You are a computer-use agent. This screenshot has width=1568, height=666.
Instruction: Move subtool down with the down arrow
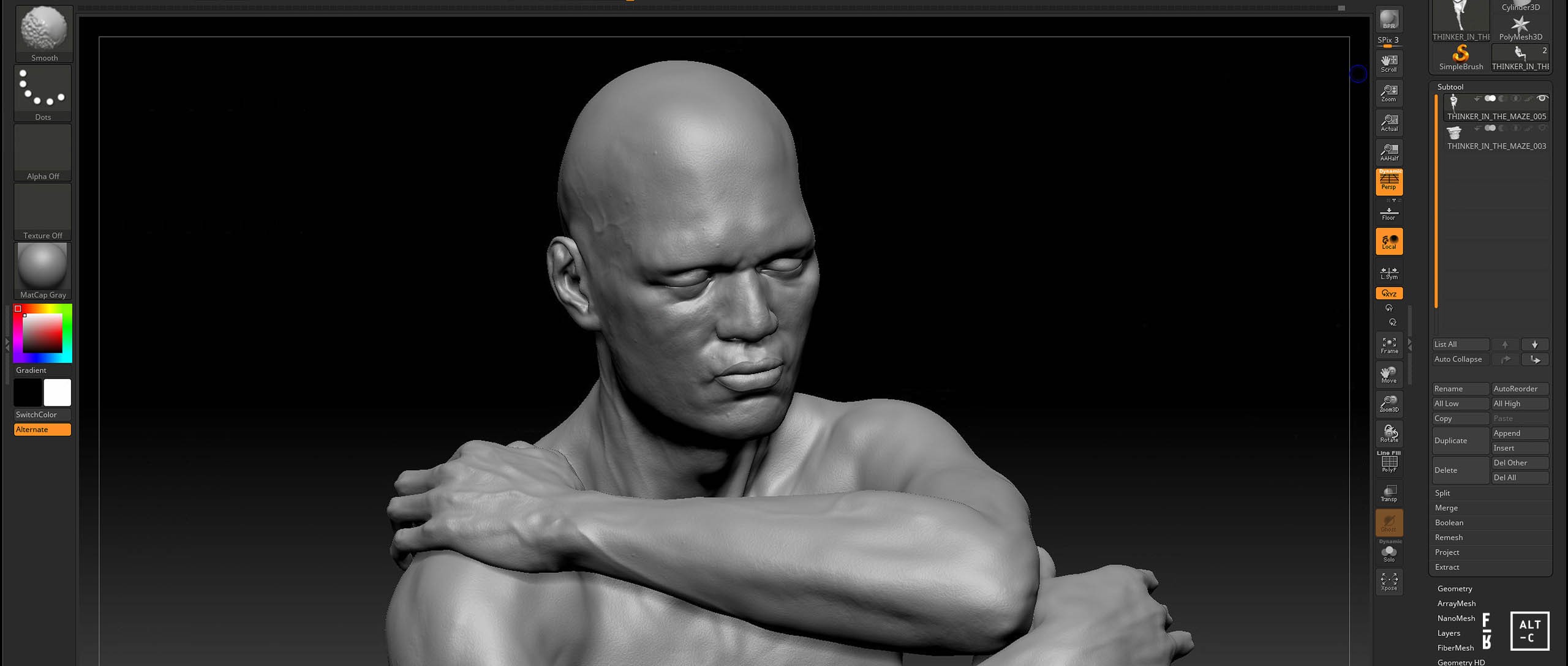(x=1535, y=345)
